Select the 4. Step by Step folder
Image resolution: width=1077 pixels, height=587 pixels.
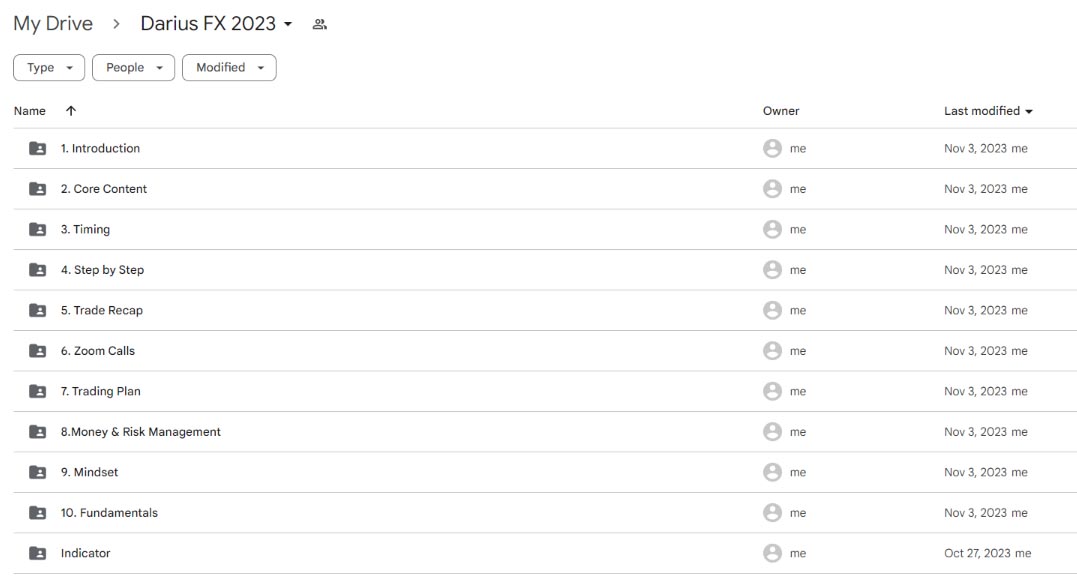[x=545, y=270]
